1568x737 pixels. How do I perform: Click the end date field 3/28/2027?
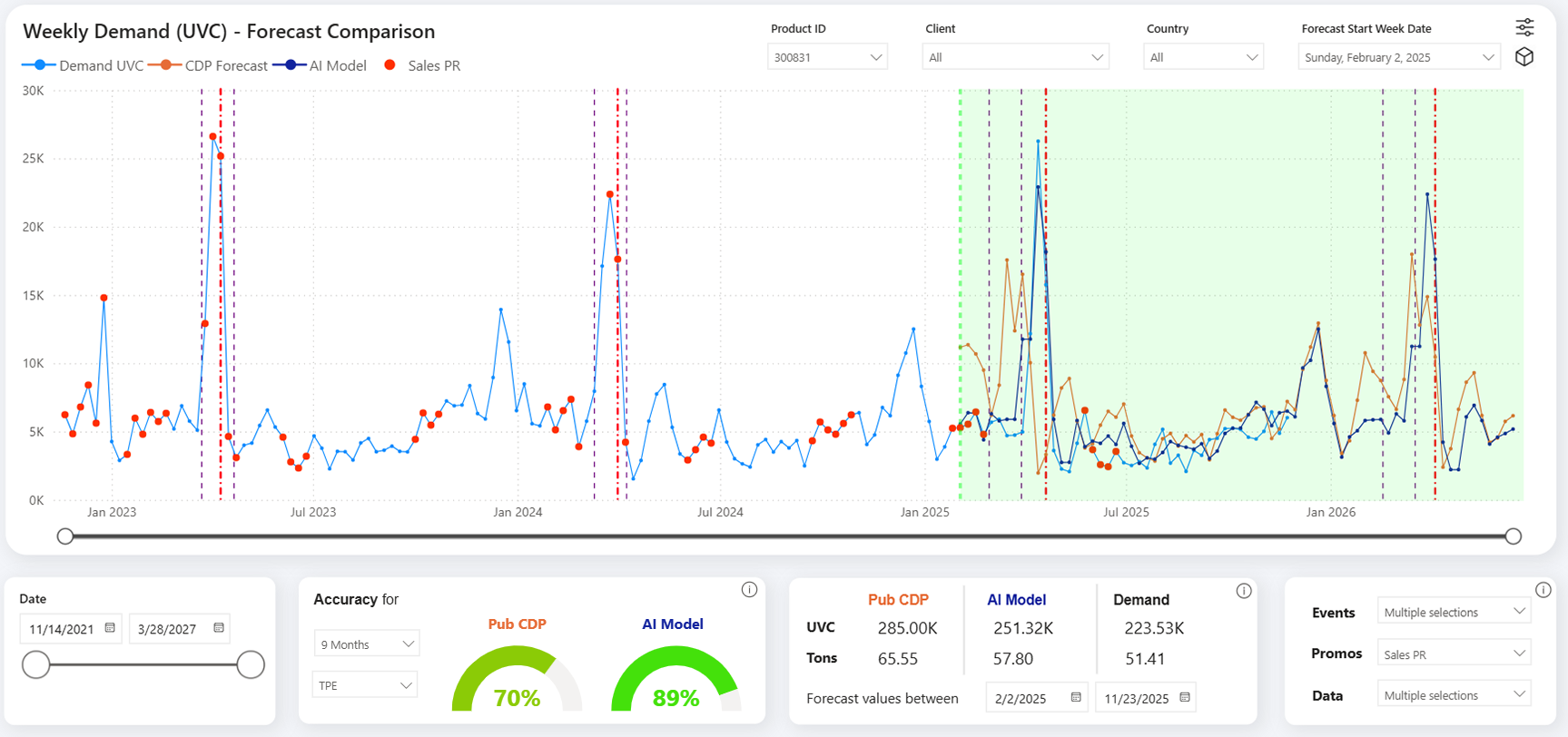179,628
